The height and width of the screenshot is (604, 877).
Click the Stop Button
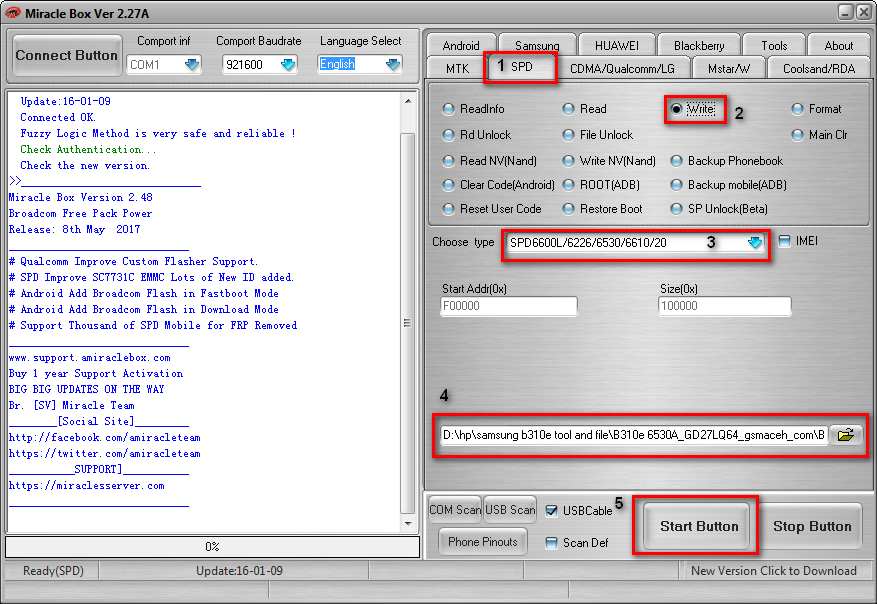coord(812,526)
